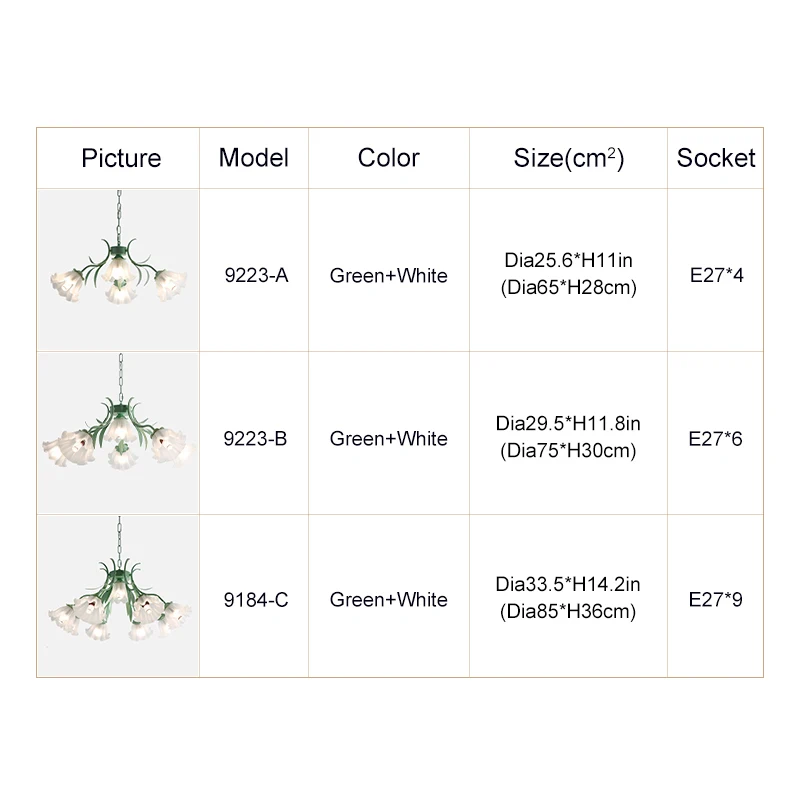The height and width of the screenshot is (800, 800).
Task: Click the Dia33.5*H14.2in size text
Action: pos(569,585)
